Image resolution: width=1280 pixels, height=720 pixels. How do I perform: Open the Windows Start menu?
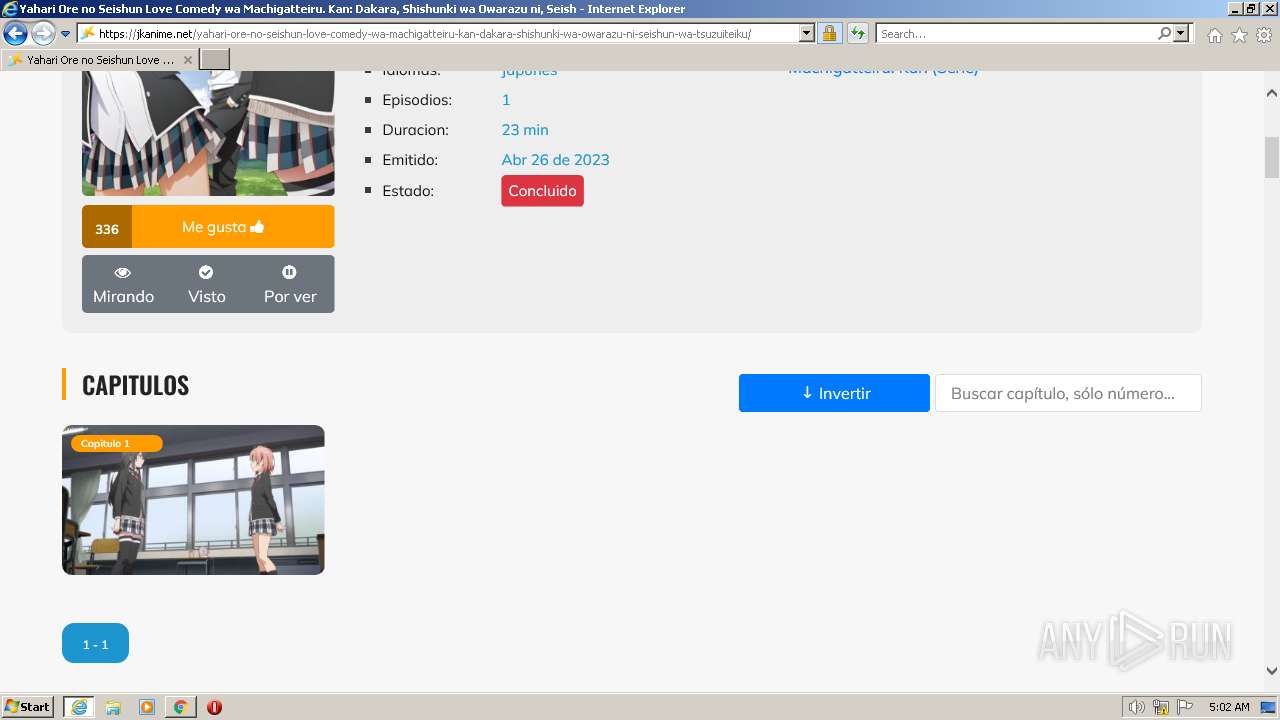[28, 707]
